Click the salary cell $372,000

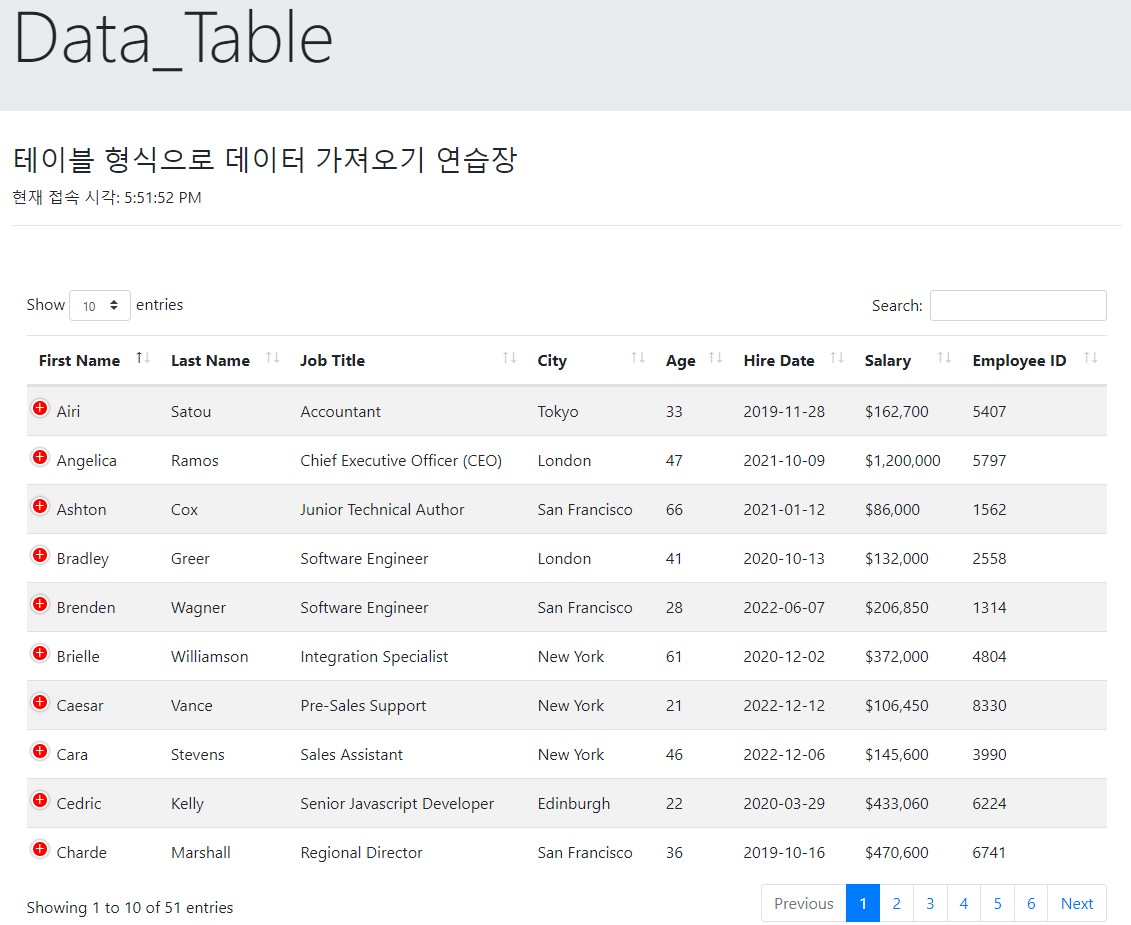897,657
